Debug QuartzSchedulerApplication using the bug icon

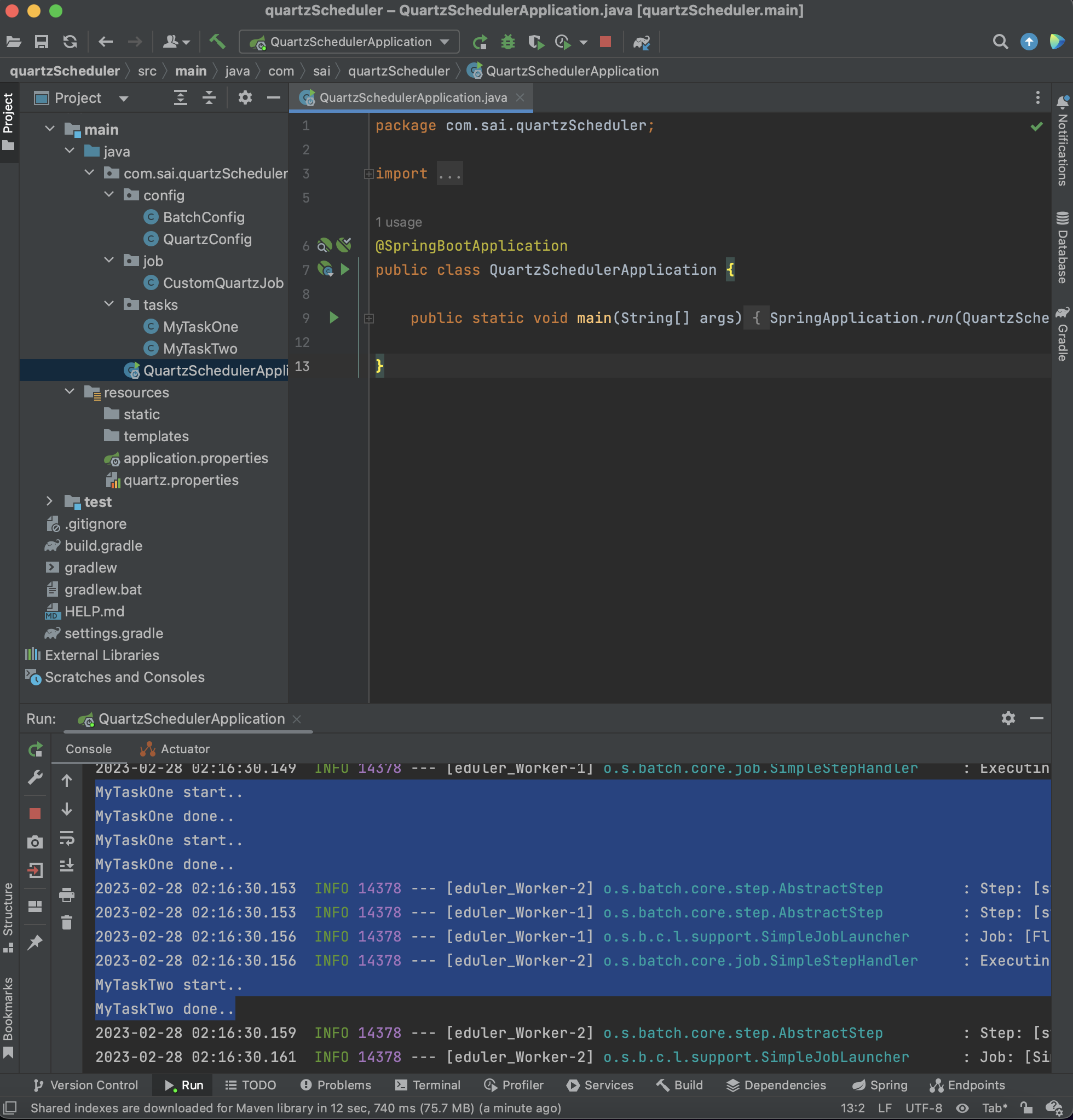click(x=508, y=42)
